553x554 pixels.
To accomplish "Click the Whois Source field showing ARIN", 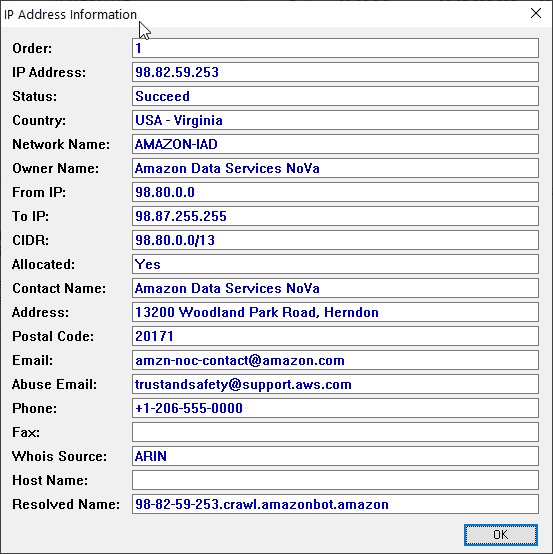I will (x=335, y=456).
